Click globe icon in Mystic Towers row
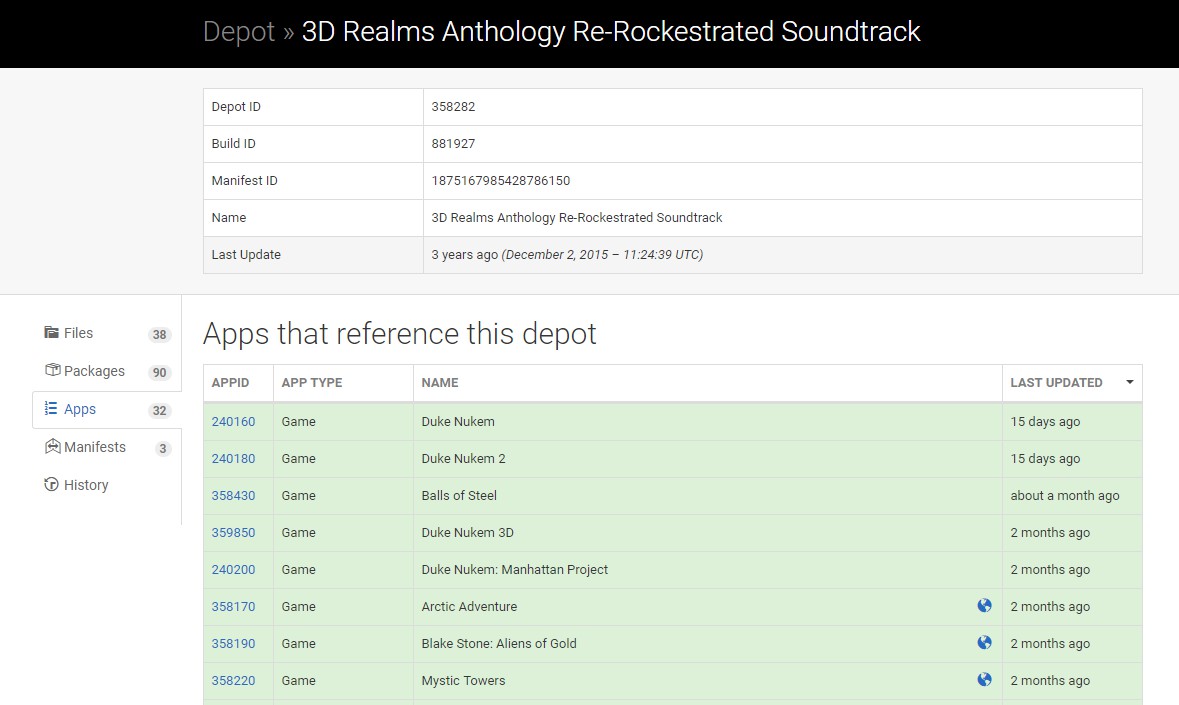This screenshot has height=705, width=1179. coord(985,680)
